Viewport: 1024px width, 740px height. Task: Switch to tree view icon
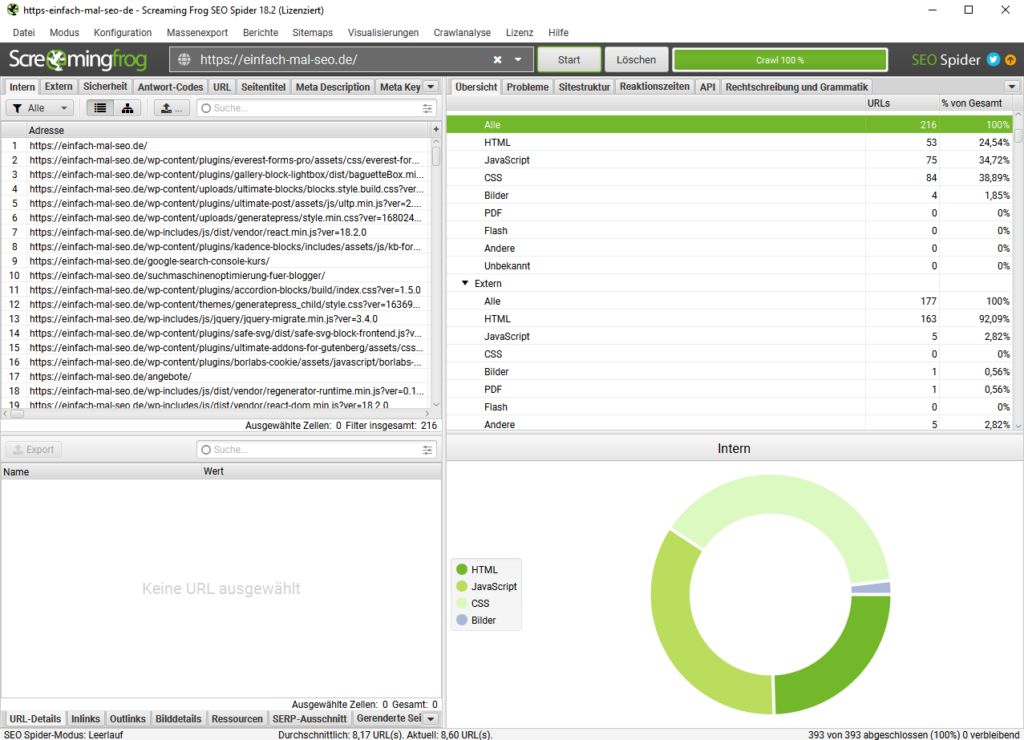coord(127,108)
